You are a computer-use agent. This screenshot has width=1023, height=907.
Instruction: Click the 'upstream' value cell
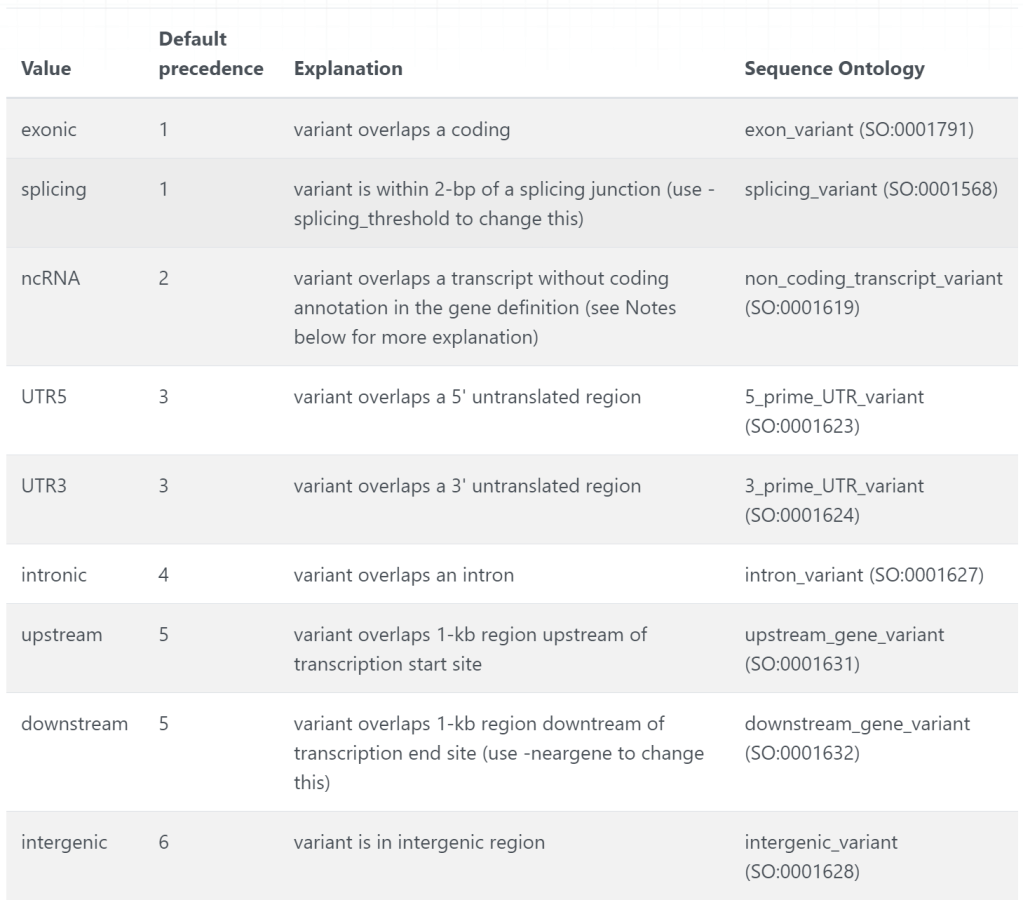pyautogui.click(x=61, y=635)
